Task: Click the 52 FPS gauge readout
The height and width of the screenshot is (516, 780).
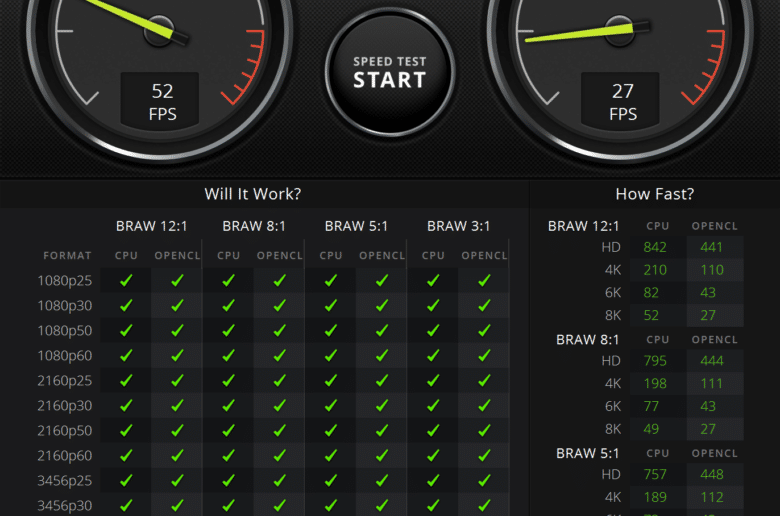Action: pos(160,101)
